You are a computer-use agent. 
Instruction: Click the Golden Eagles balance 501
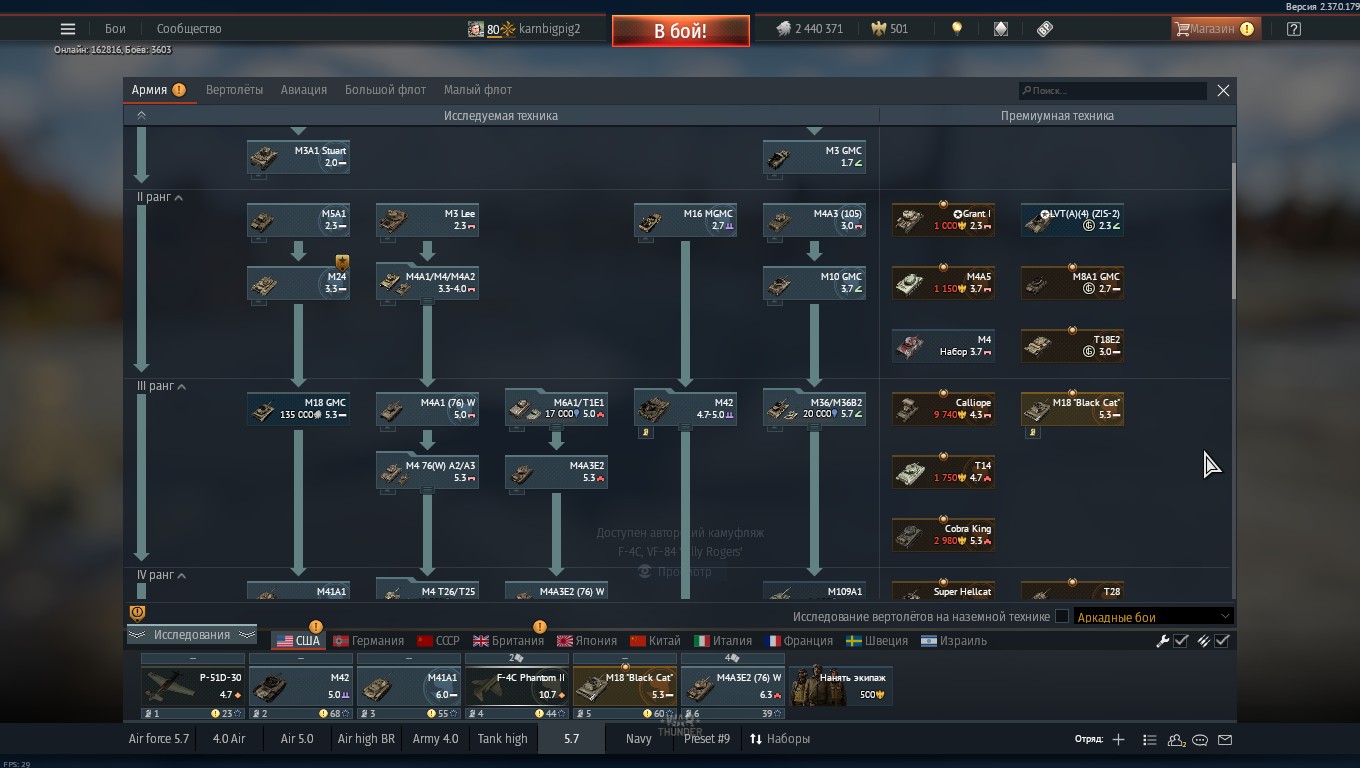tap(890, 29)
